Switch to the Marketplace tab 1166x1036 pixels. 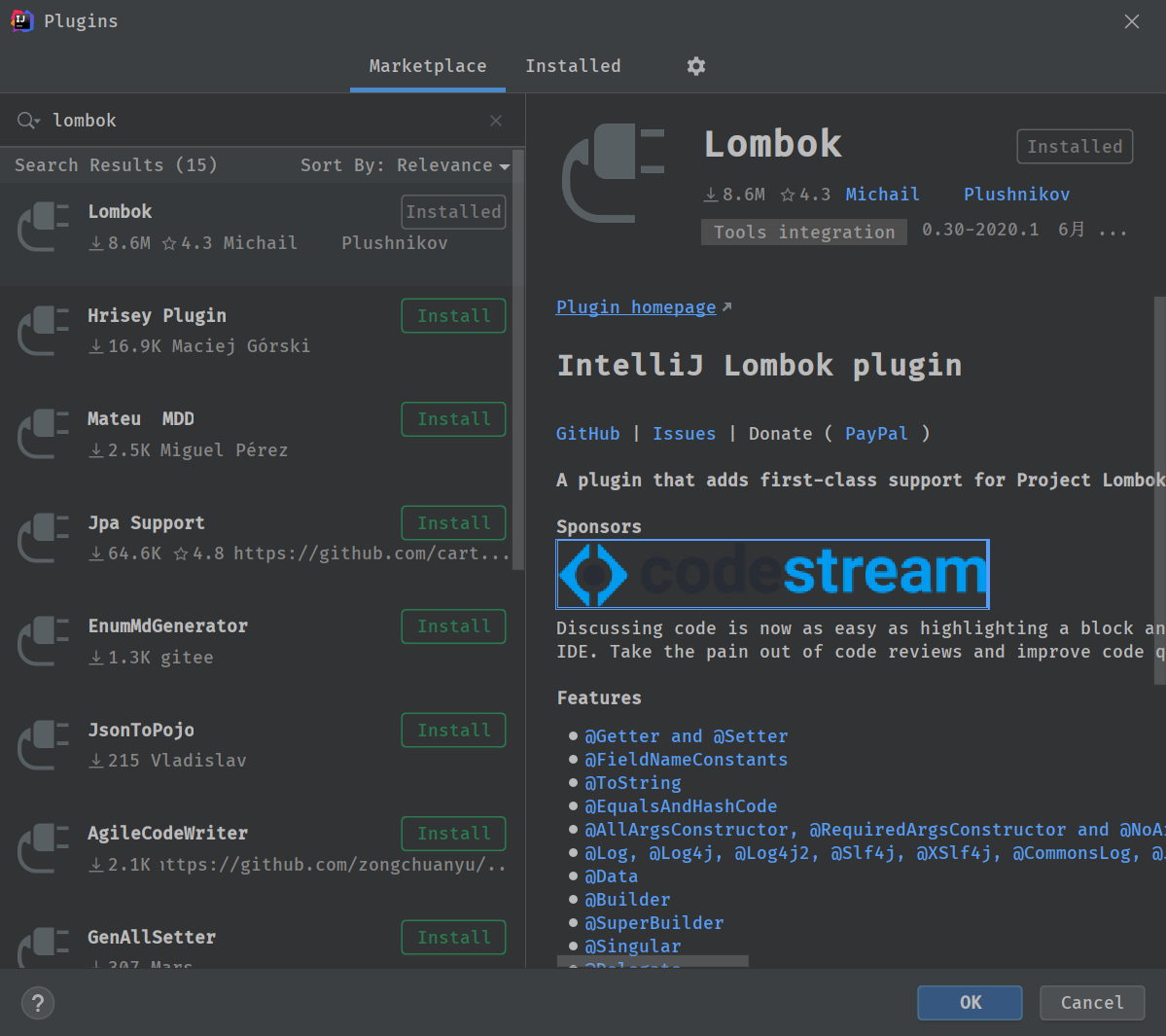coord(428,66)
